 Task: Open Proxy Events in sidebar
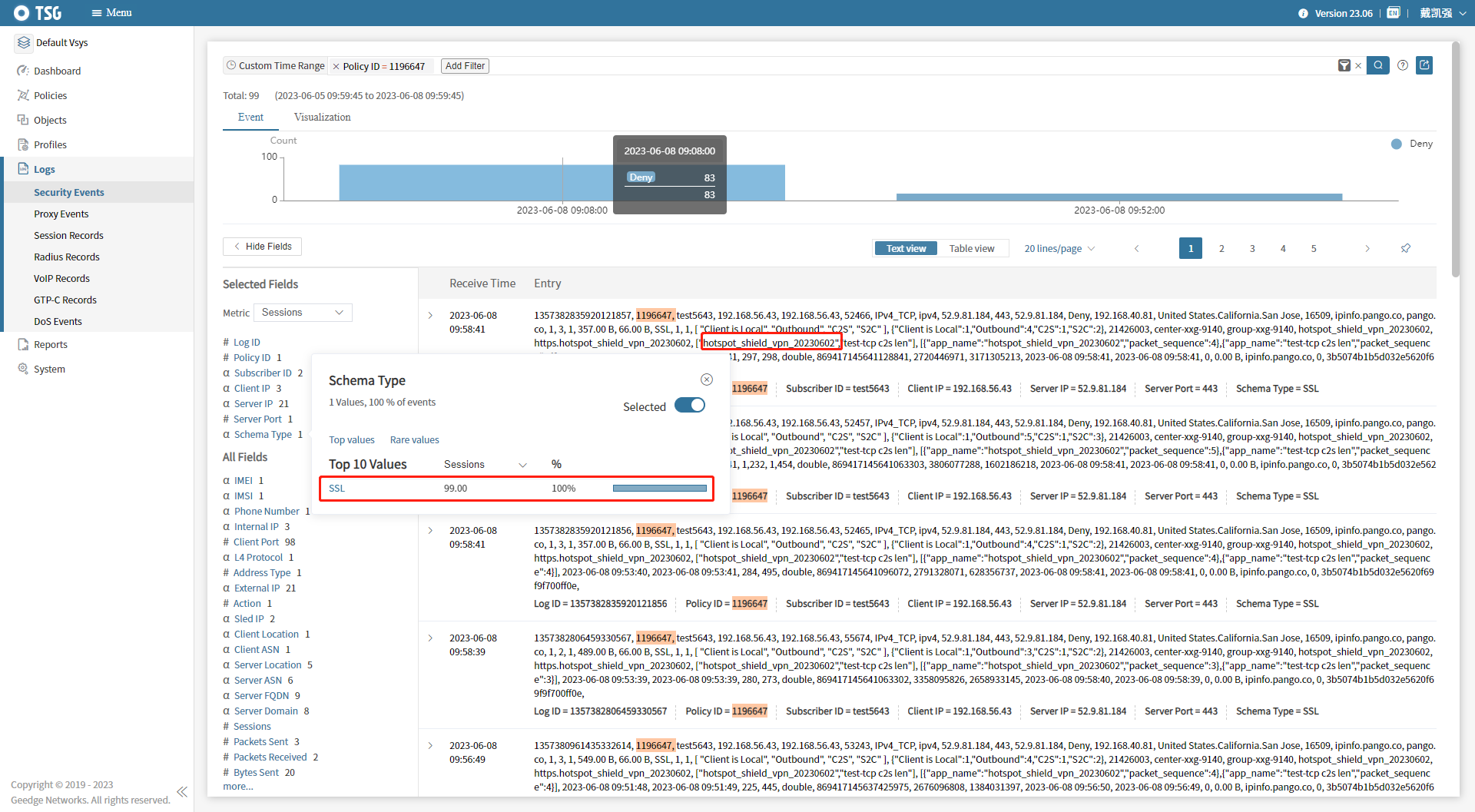coord(61,214)
